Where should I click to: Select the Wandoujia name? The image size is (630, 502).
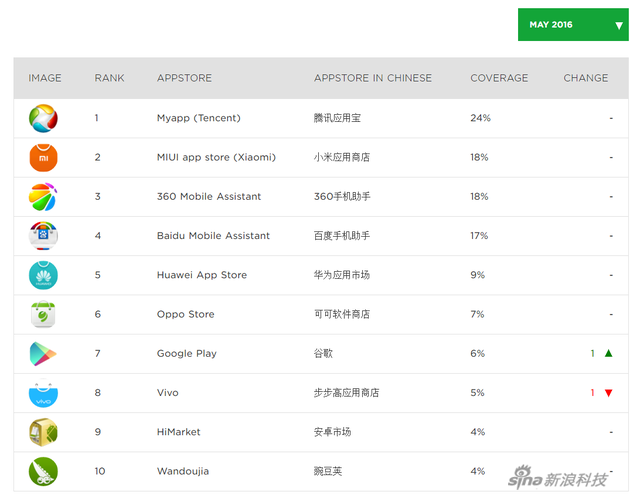183,471
